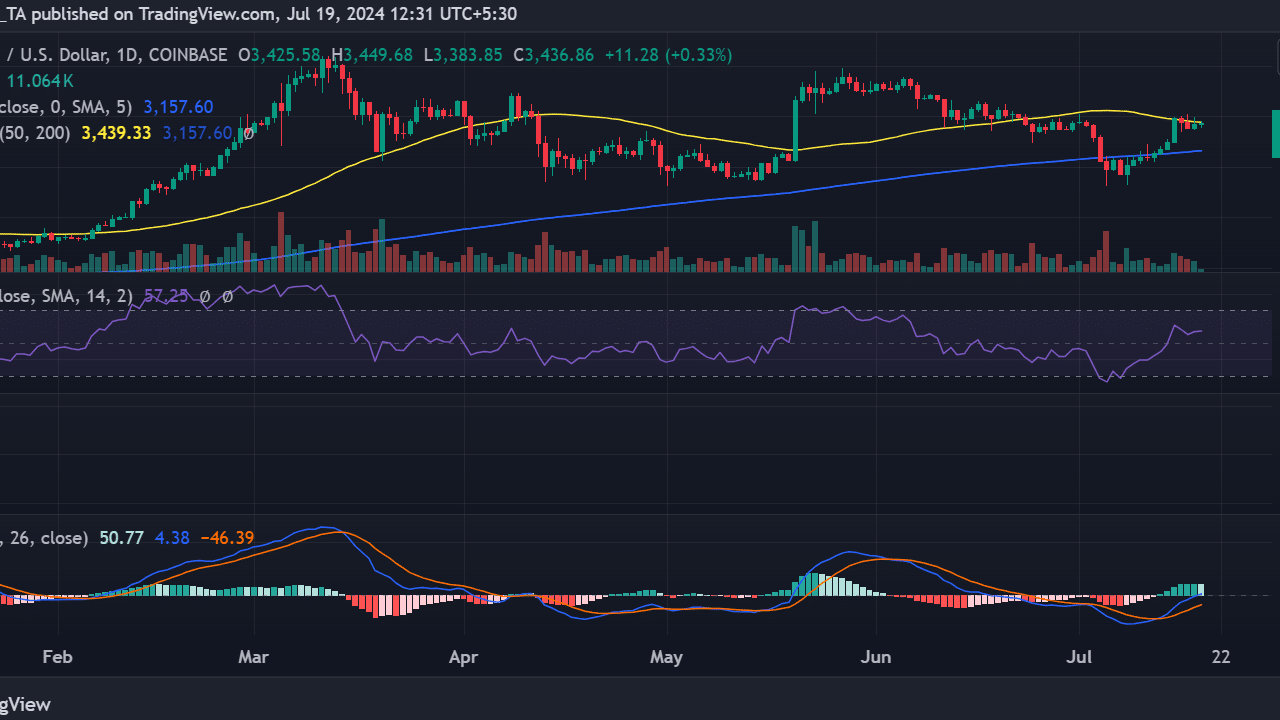This screenshot has height=720, width=1280.
Task: Click the orange signal value -46.39
Action: tap(227, 538)
